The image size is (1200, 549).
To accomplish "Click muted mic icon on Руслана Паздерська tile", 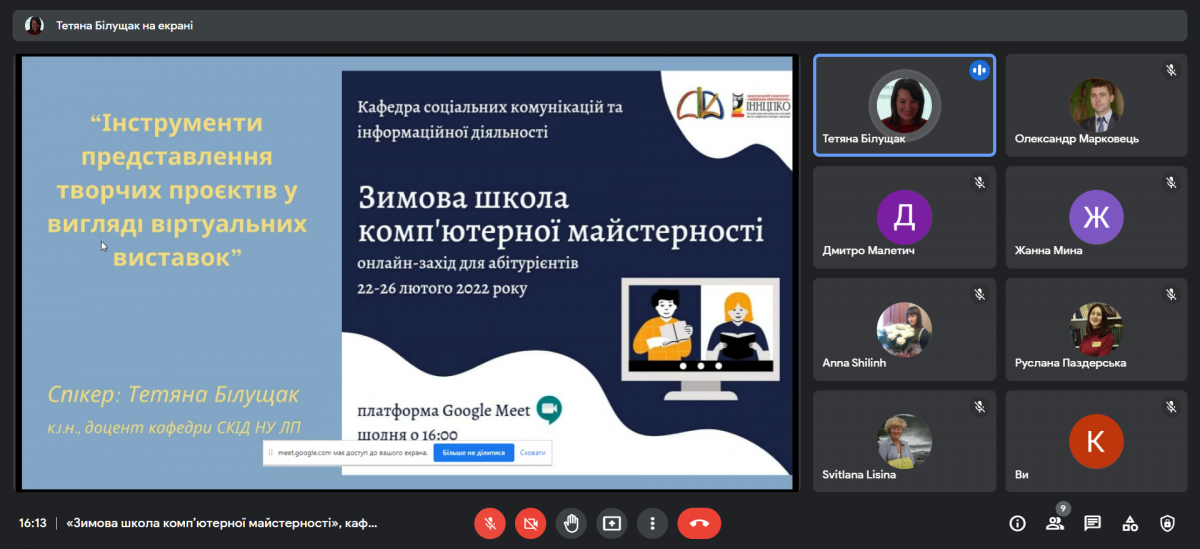I will (1171, 294).
